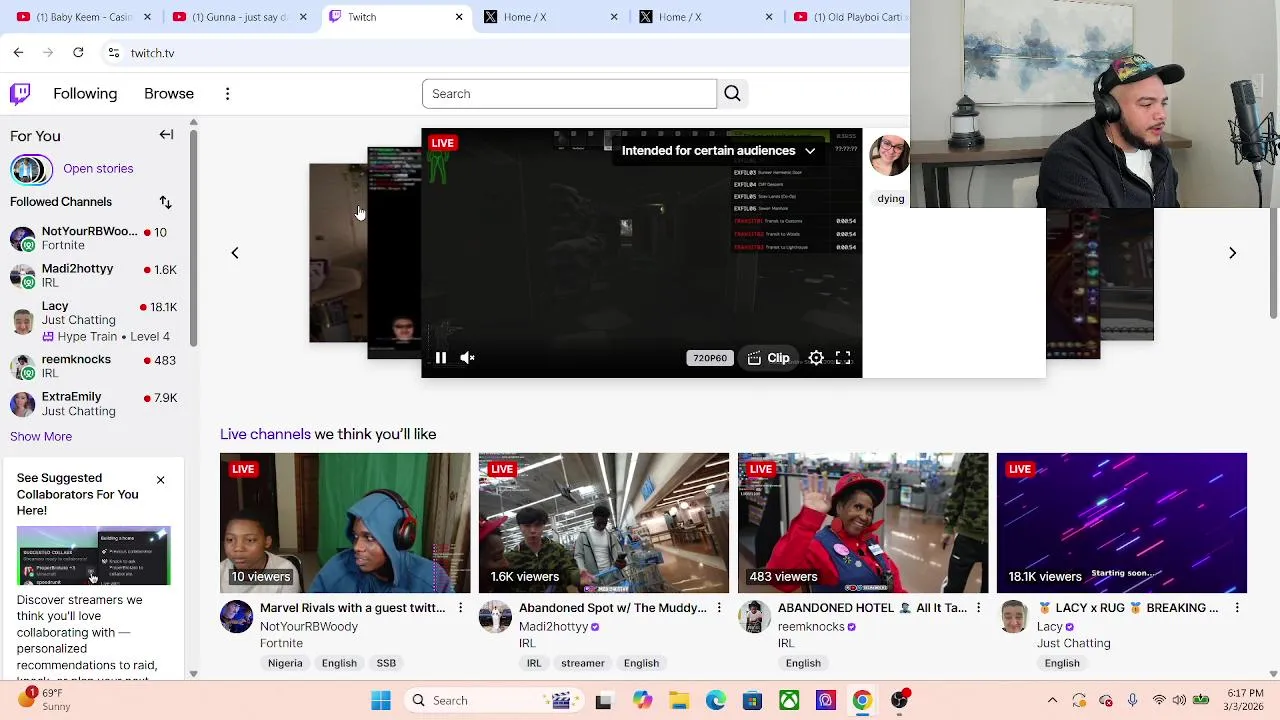1280x720 pixels.
Task: Show the previous carousel stream
Action: point(235,253)
